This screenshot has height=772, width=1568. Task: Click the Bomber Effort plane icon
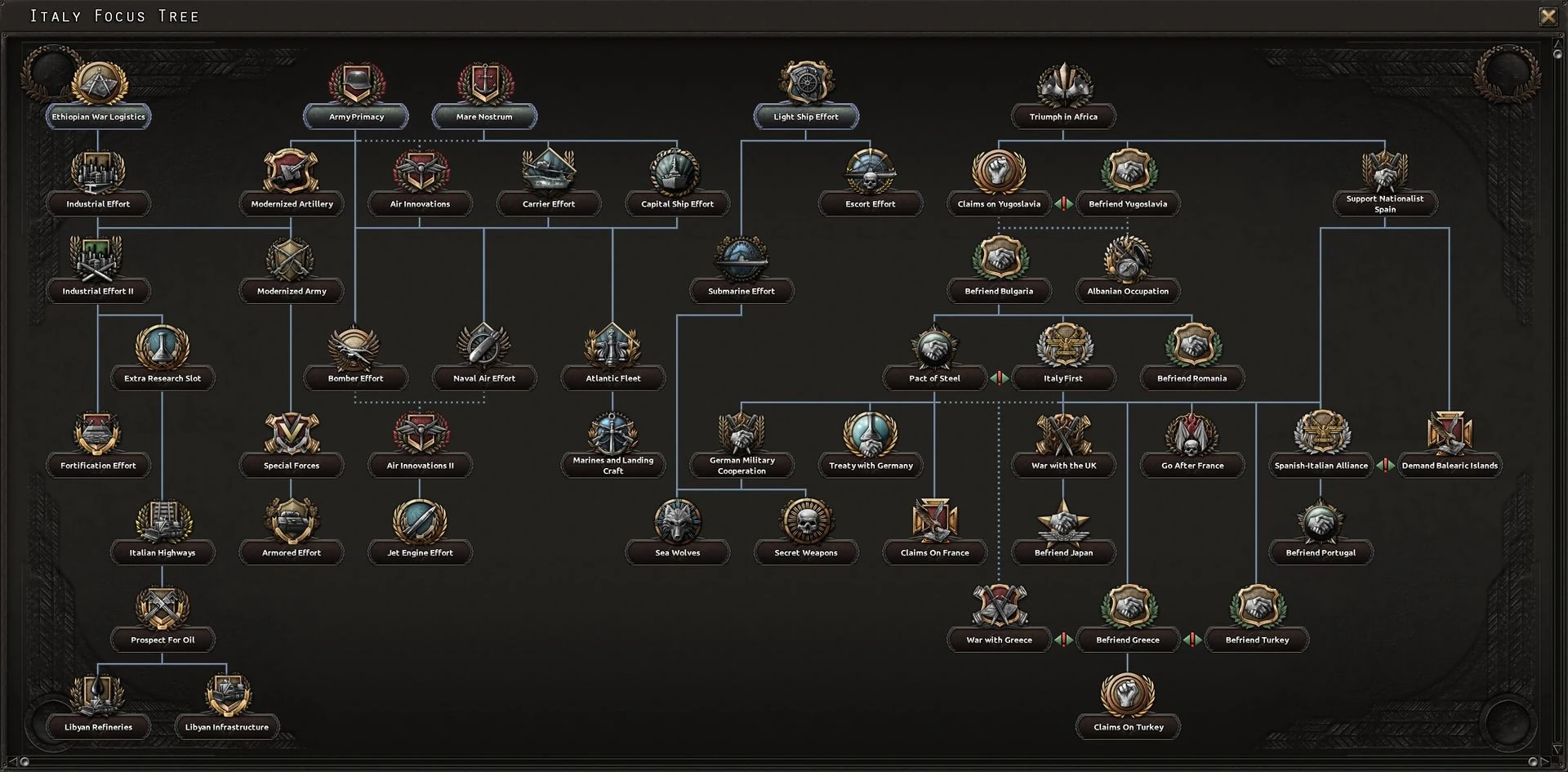pos(355,346)
